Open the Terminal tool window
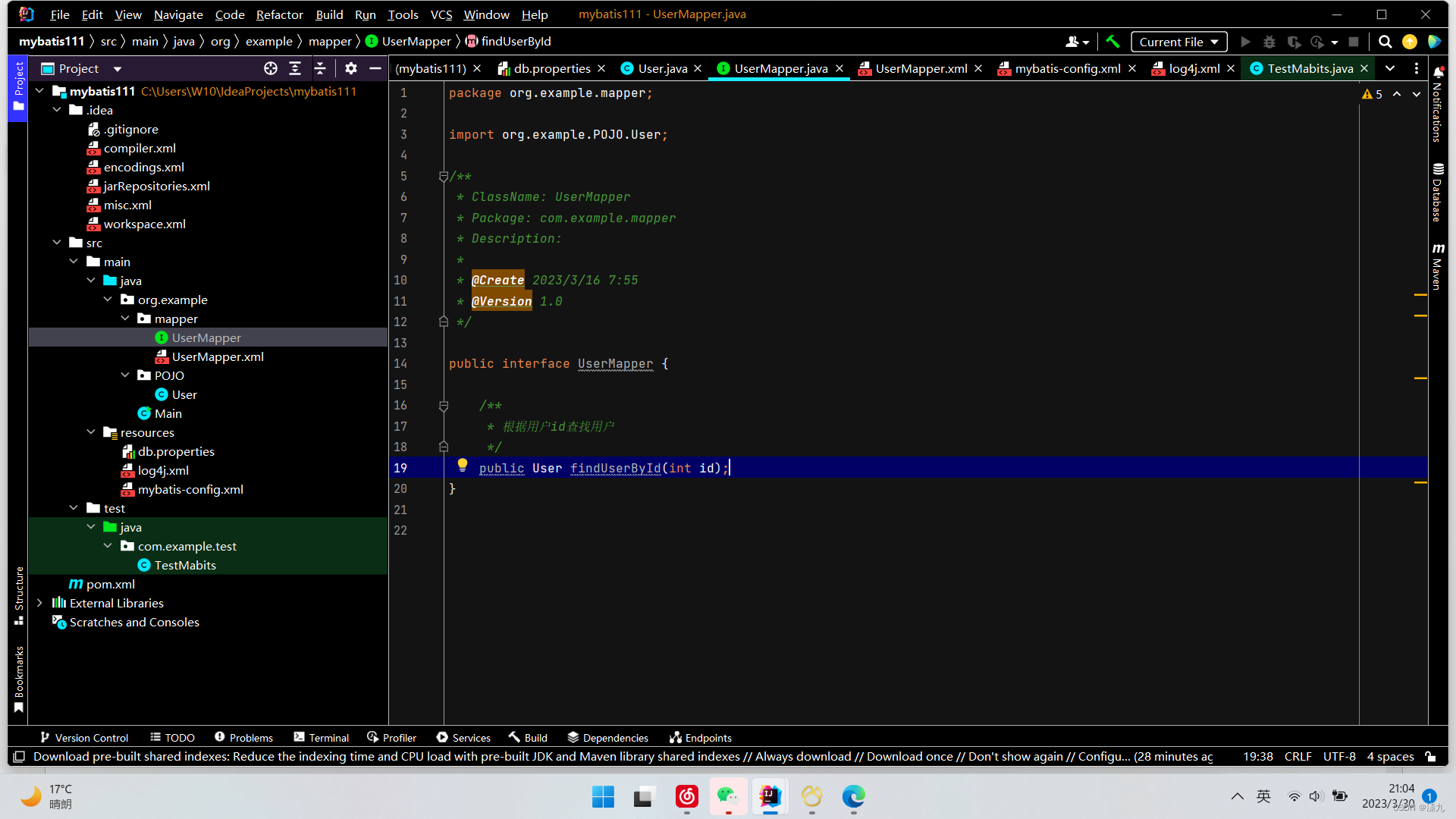 point(322,737)
